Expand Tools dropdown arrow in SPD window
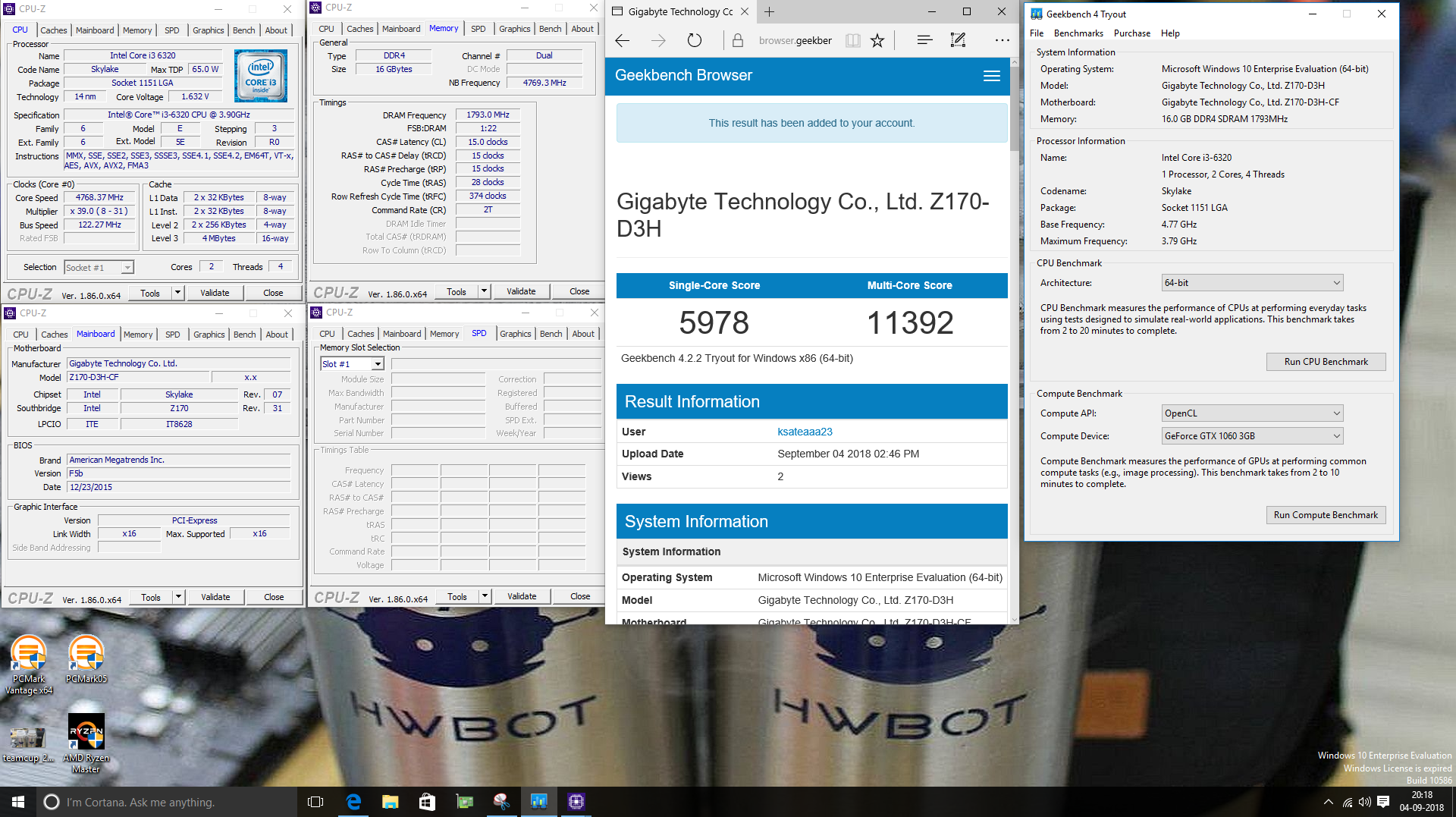The image size is (1456, 817). tap(485, 596)
